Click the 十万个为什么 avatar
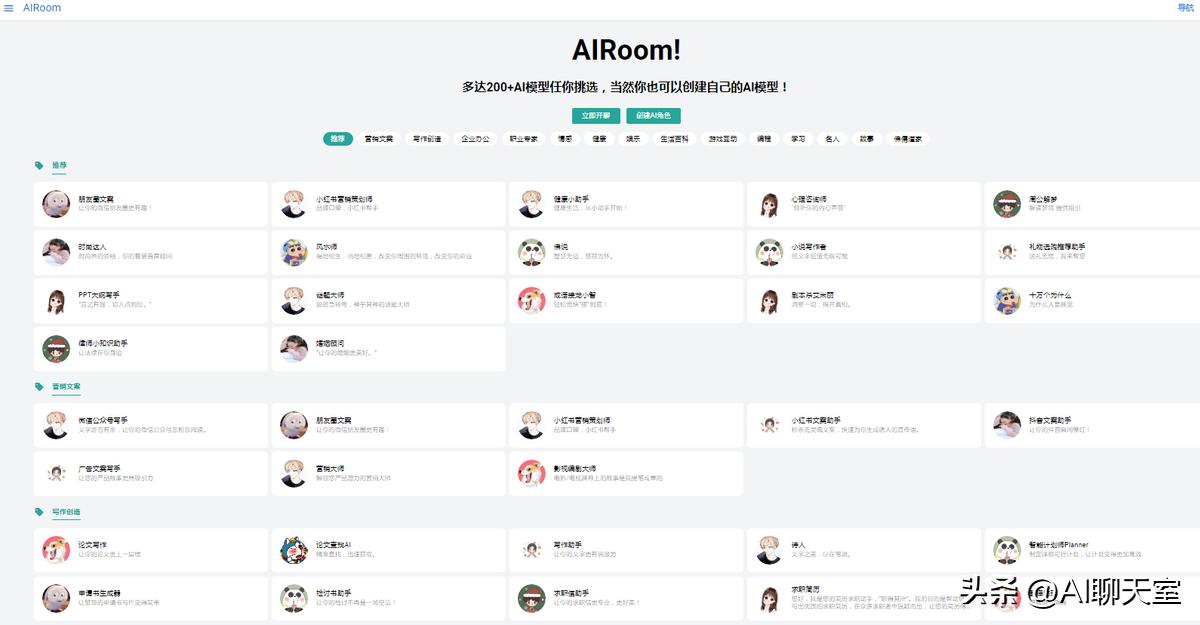This screenshot has width=1200, height=625. coord(1007,300)
